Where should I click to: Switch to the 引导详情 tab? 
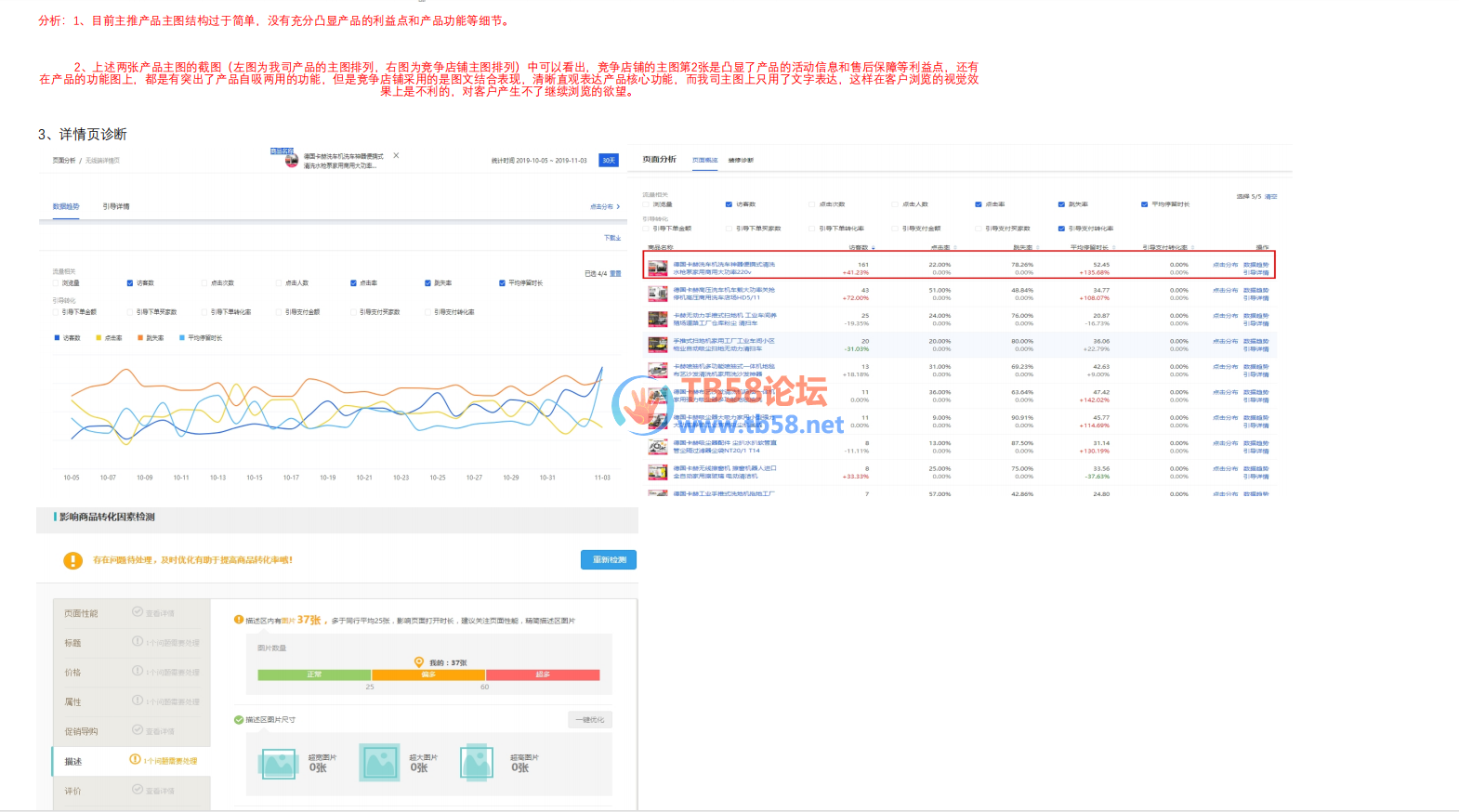(116, 207)
